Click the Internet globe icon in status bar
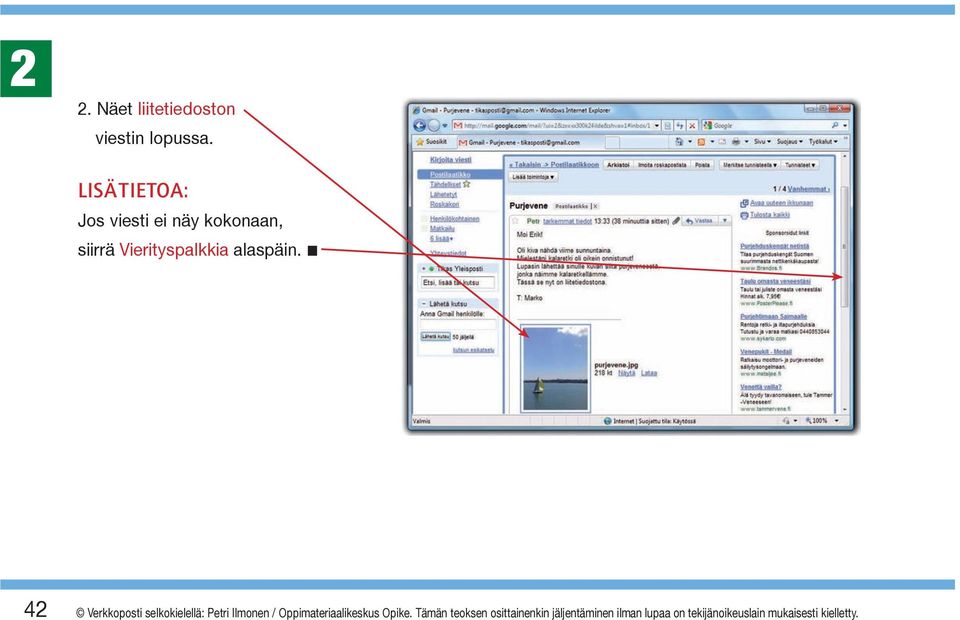Viewport: 960px width, 620px height. click(x=607, y=421)
